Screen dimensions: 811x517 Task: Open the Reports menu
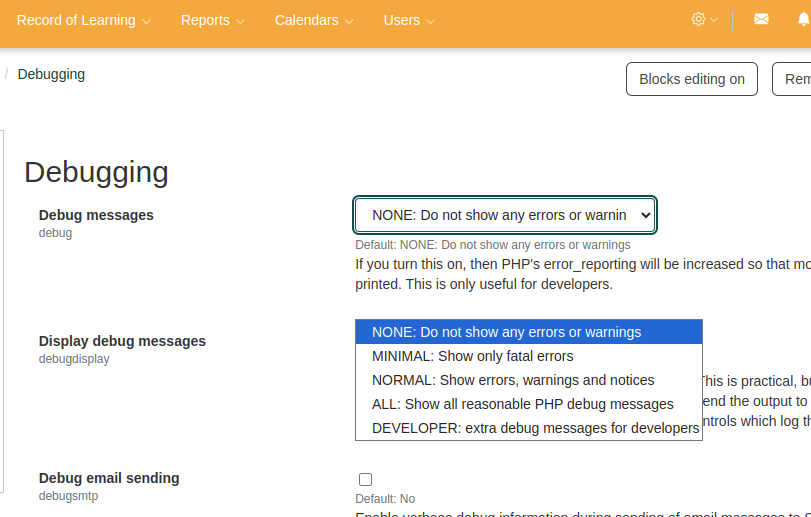point(212,21)
